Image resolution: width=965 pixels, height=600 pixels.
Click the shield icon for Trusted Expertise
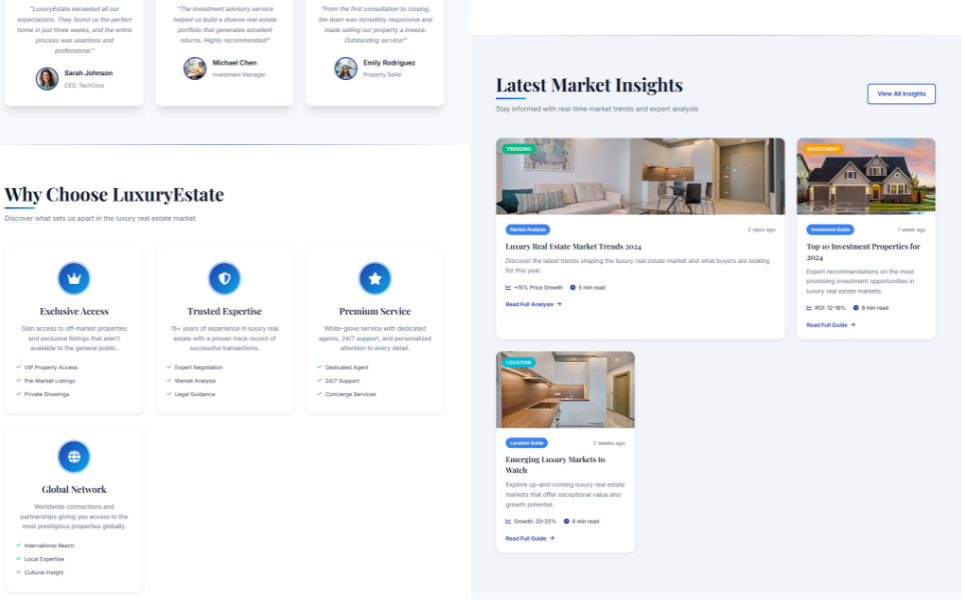[x=224, y=278]
